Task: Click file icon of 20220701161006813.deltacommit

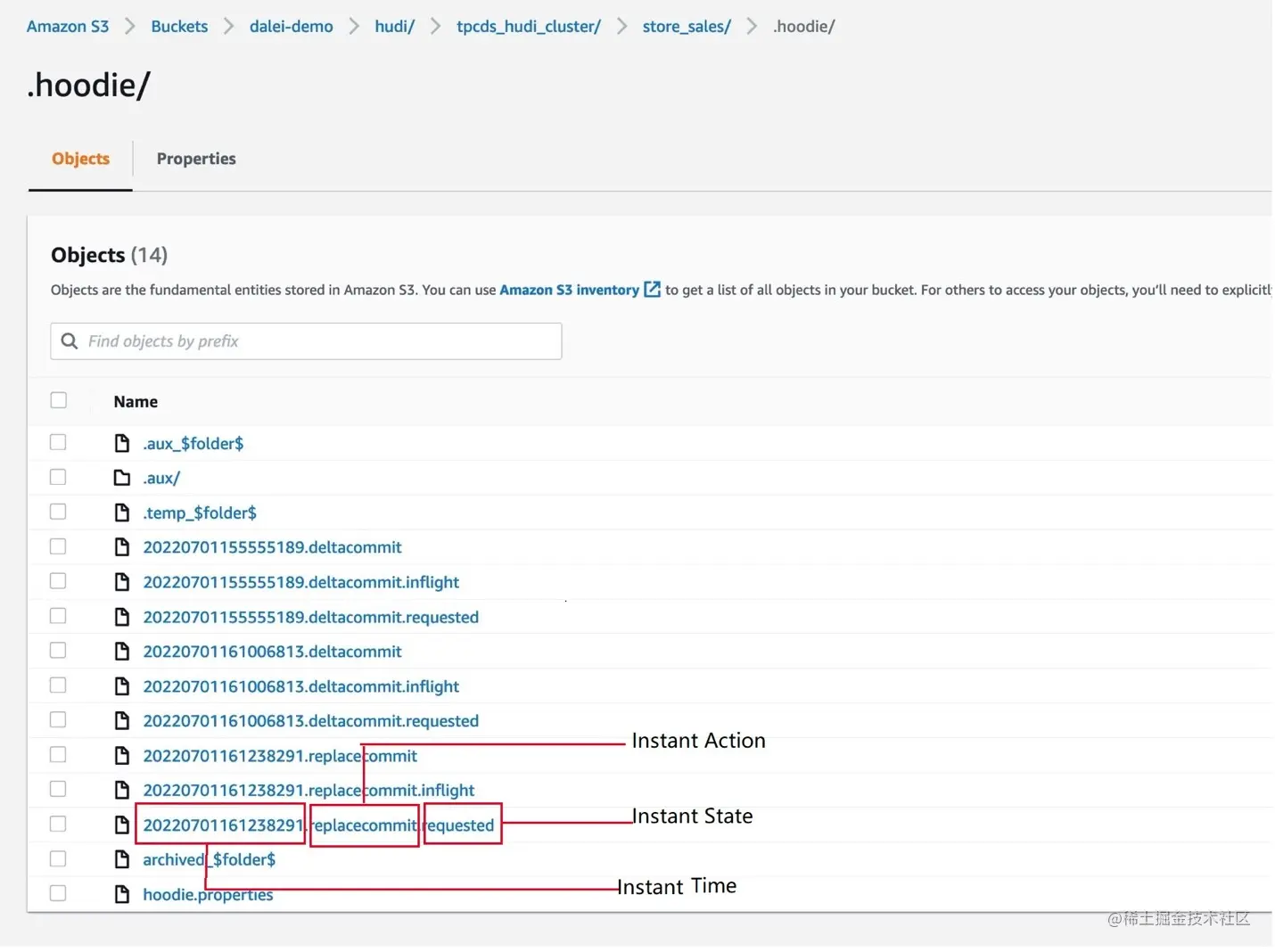Action: (x=122, y=652)
